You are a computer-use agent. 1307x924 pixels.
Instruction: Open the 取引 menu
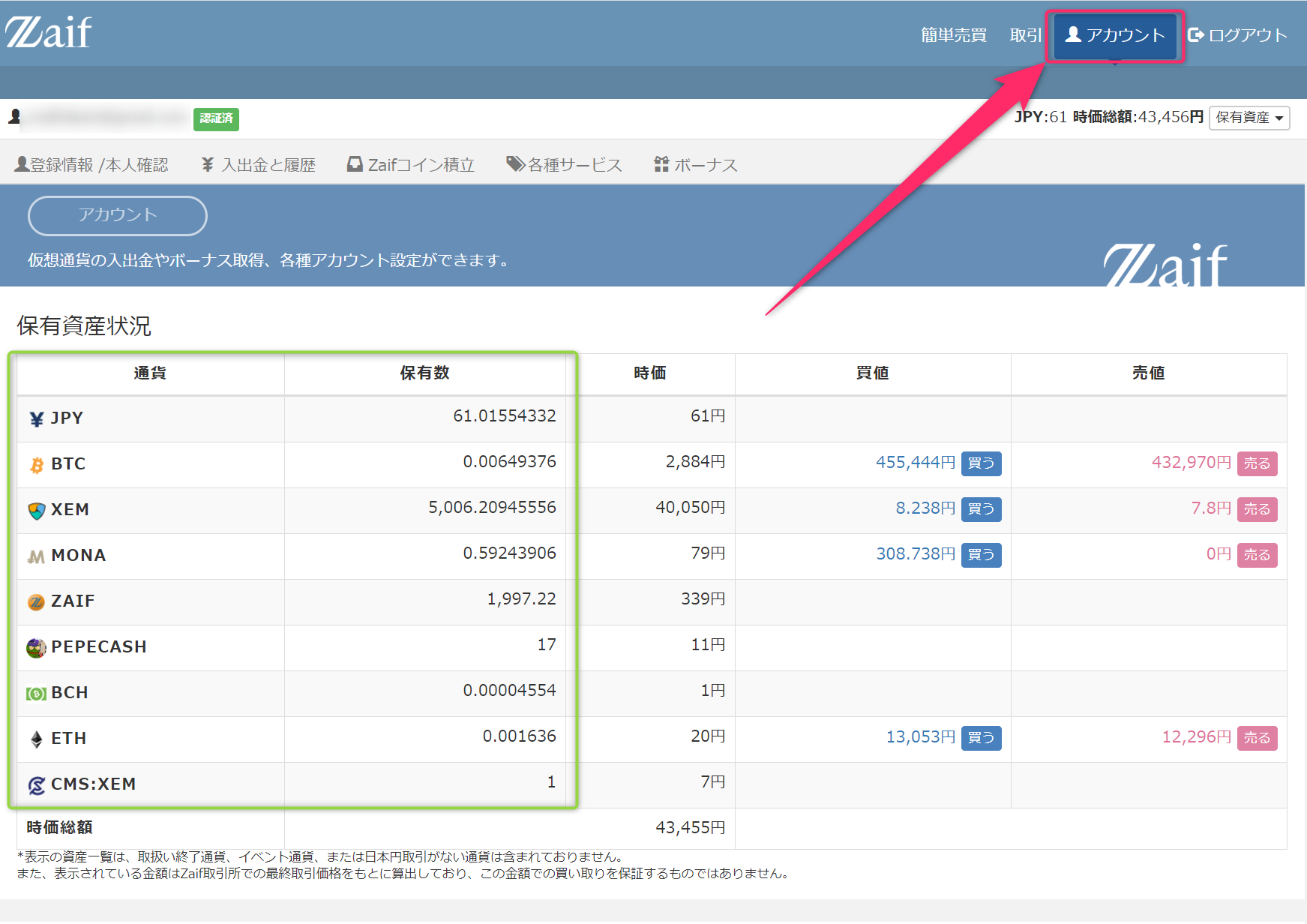tap(1026, 35)
